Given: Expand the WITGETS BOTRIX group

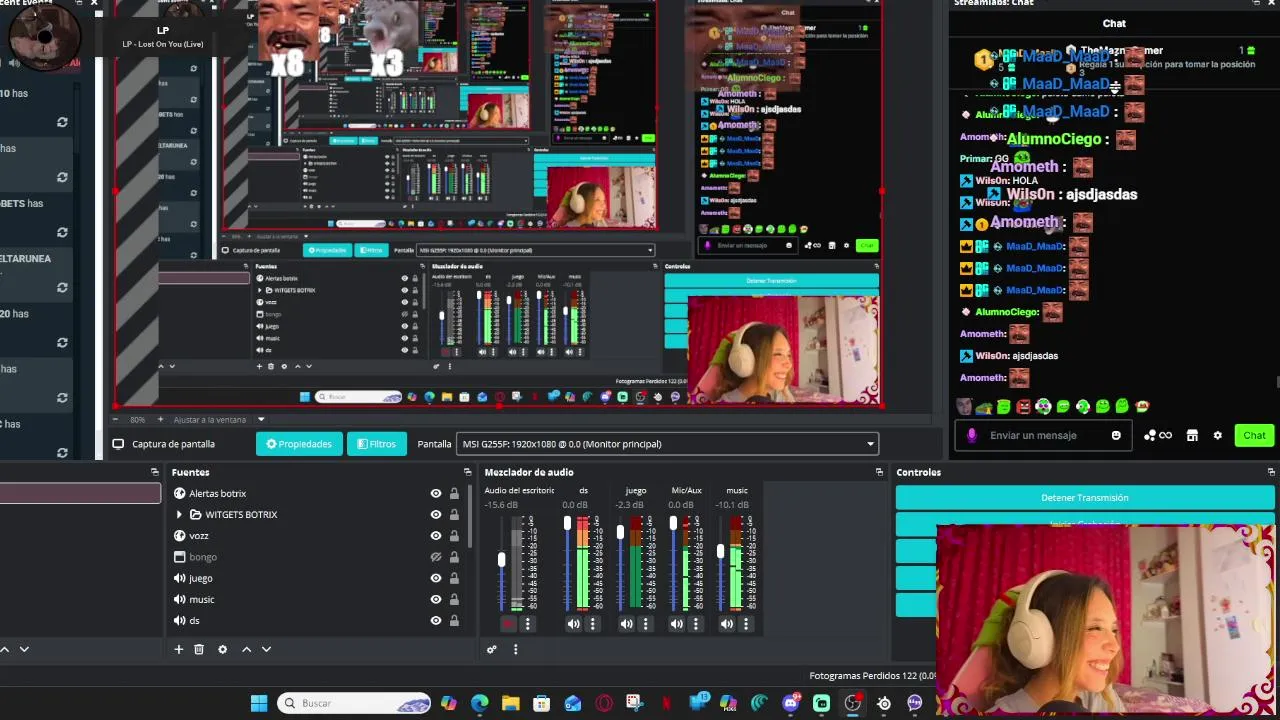Looking at the screenshot, I should pyautogui.click(x=179, y=514).
